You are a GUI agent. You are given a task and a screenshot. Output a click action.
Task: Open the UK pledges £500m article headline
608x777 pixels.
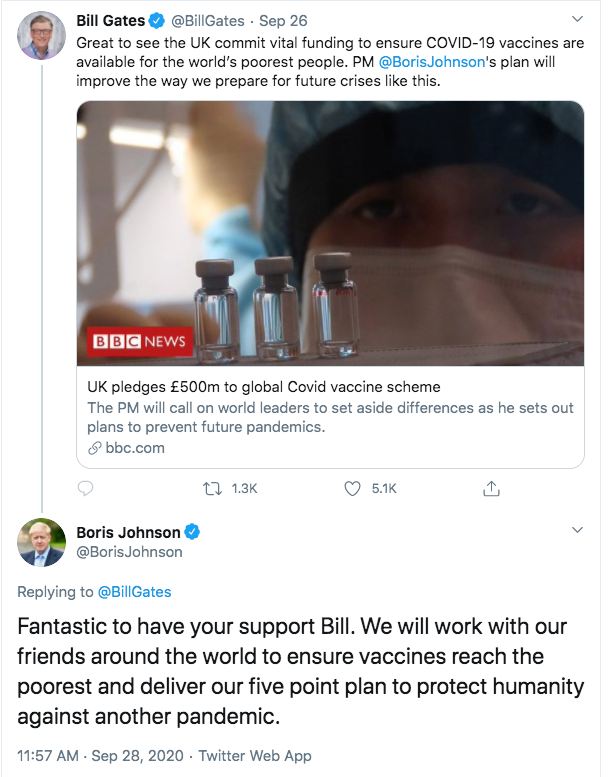(264, 386)
